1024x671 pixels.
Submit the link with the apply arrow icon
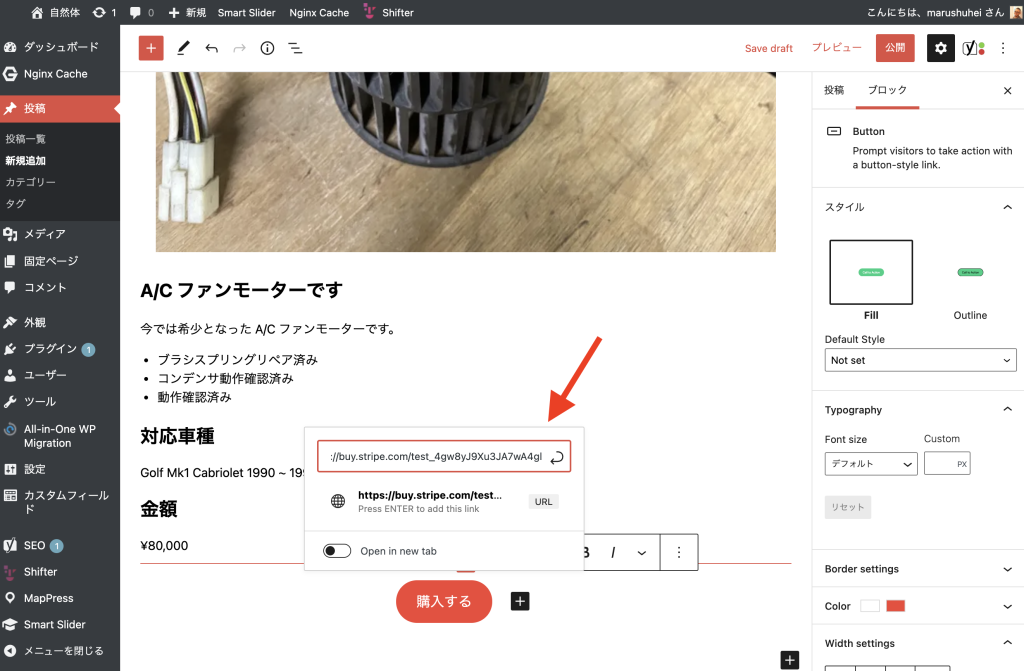557,457
